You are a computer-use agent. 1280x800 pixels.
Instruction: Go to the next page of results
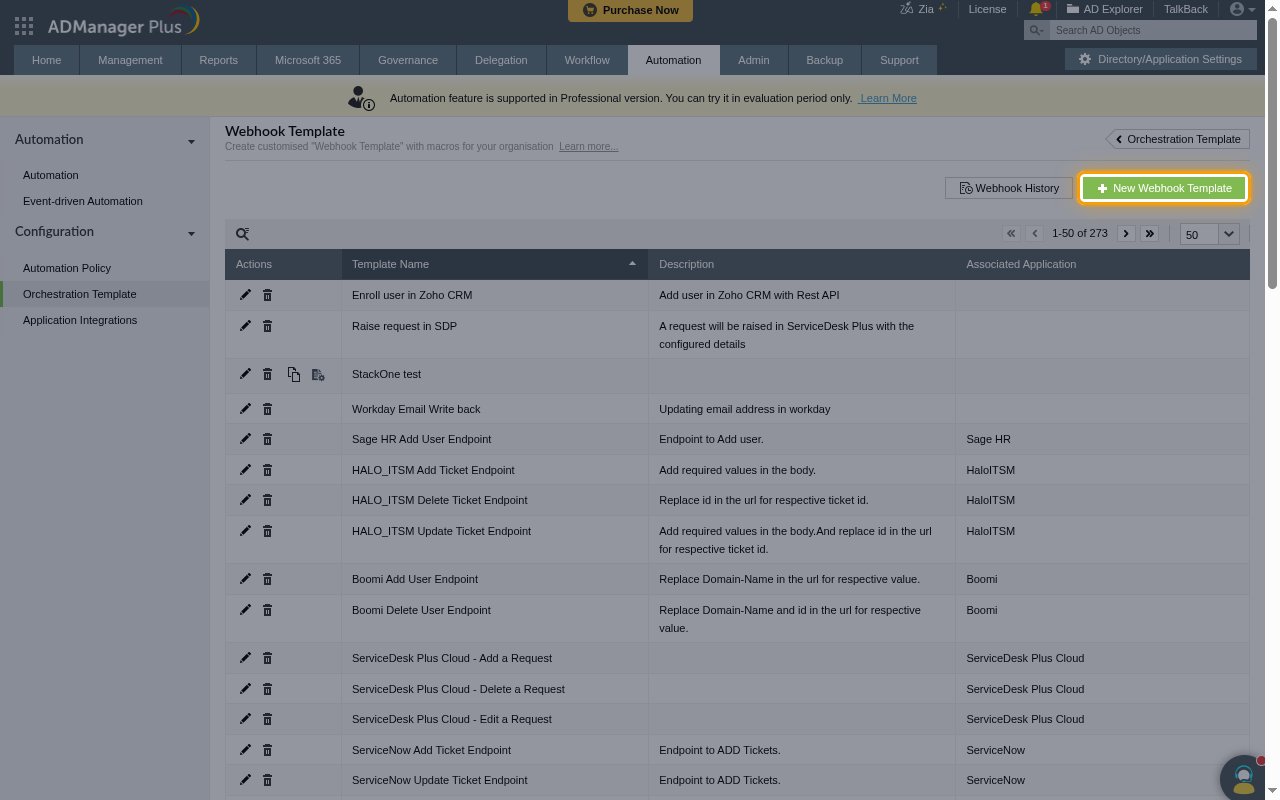(x=1126, y=234)
